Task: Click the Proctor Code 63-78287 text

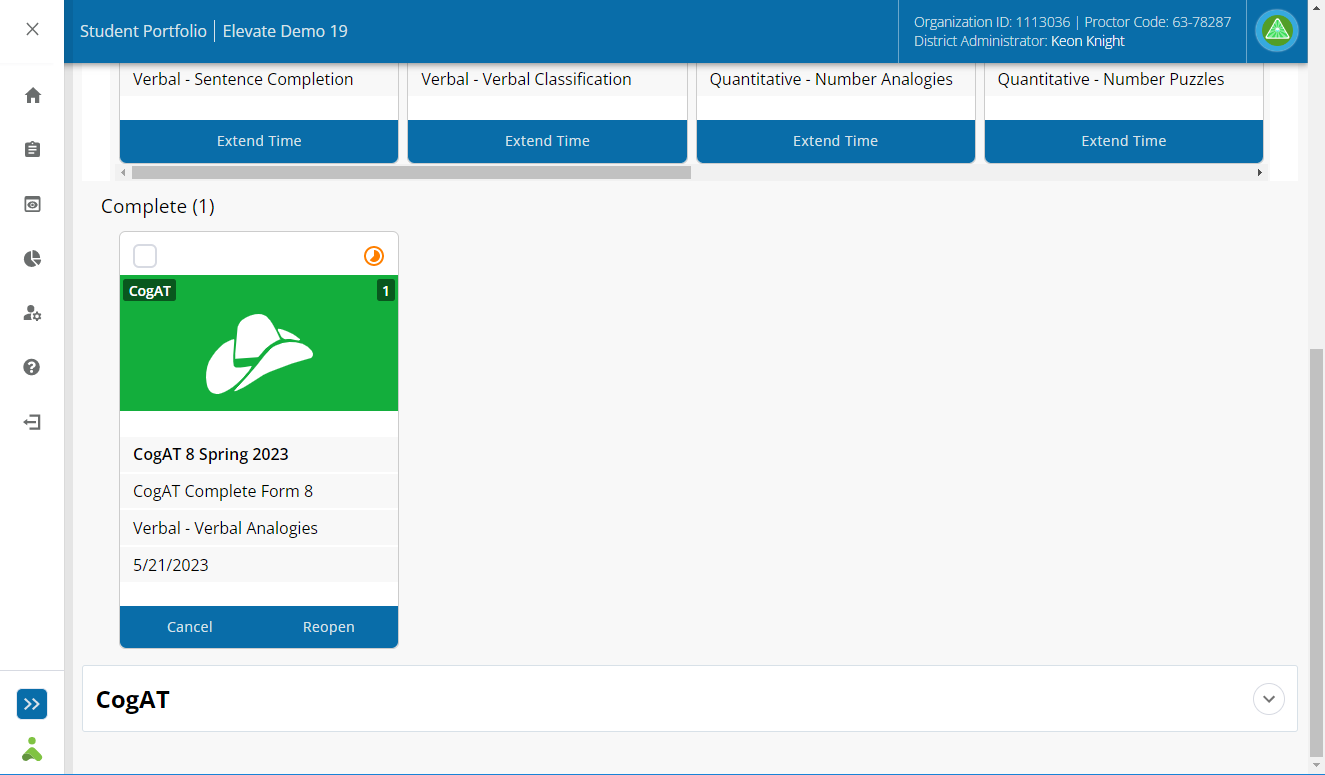Action: pos(1158,22)
